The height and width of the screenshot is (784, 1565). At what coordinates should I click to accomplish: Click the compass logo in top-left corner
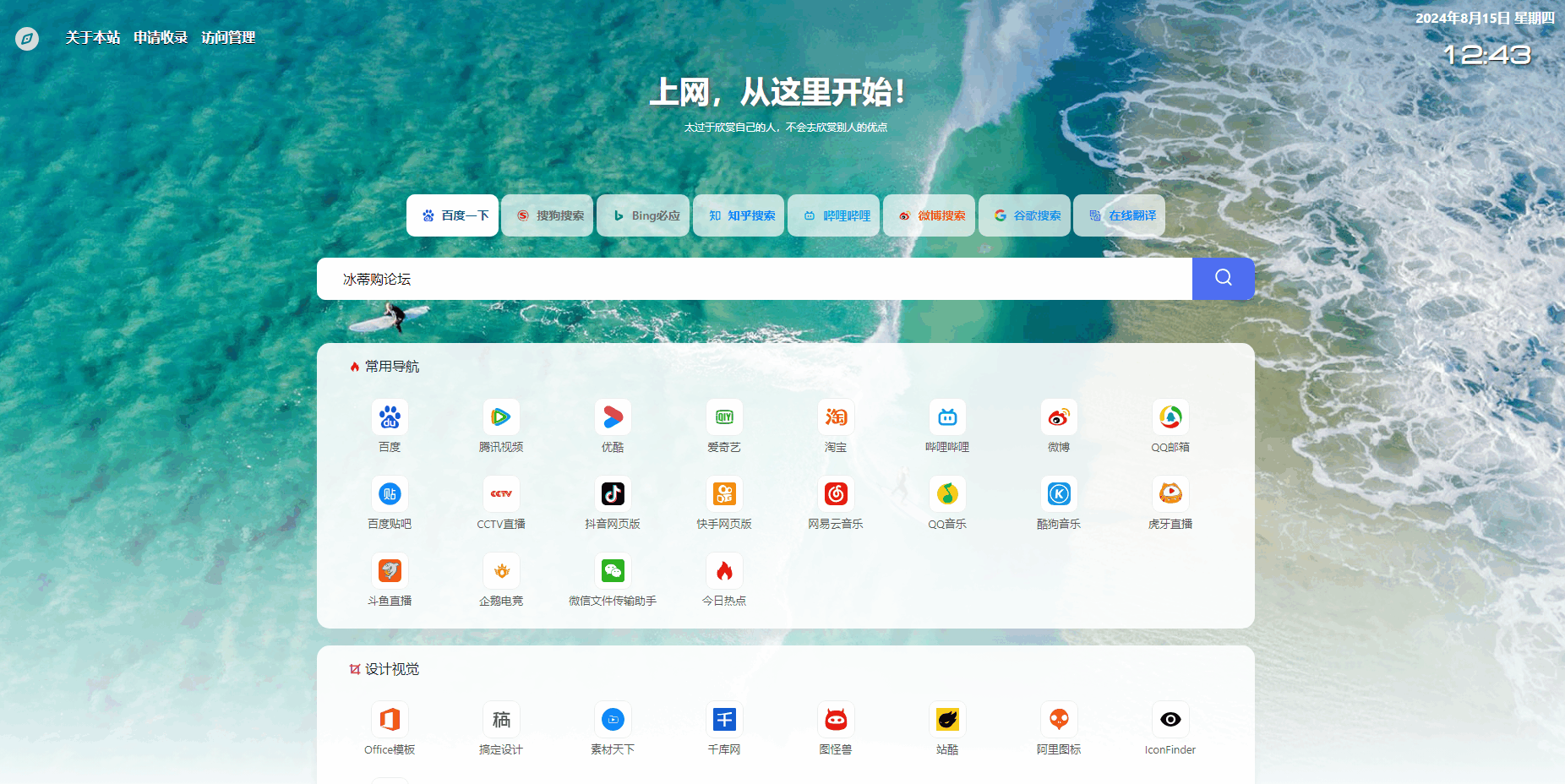coord(27,39)
